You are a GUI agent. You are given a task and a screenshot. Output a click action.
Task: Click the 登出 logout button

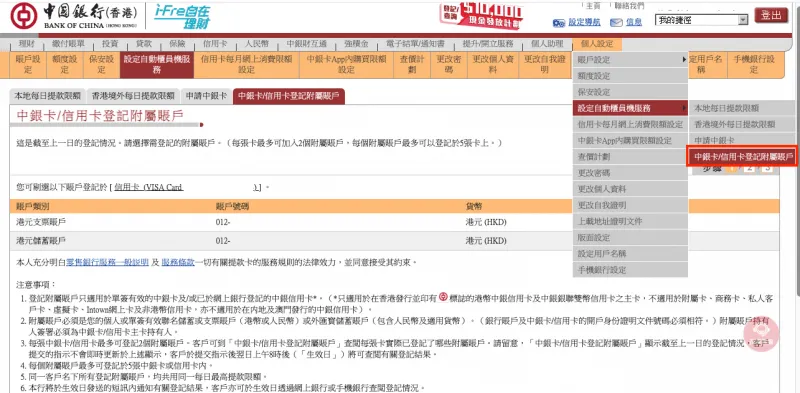click(771, 15)
